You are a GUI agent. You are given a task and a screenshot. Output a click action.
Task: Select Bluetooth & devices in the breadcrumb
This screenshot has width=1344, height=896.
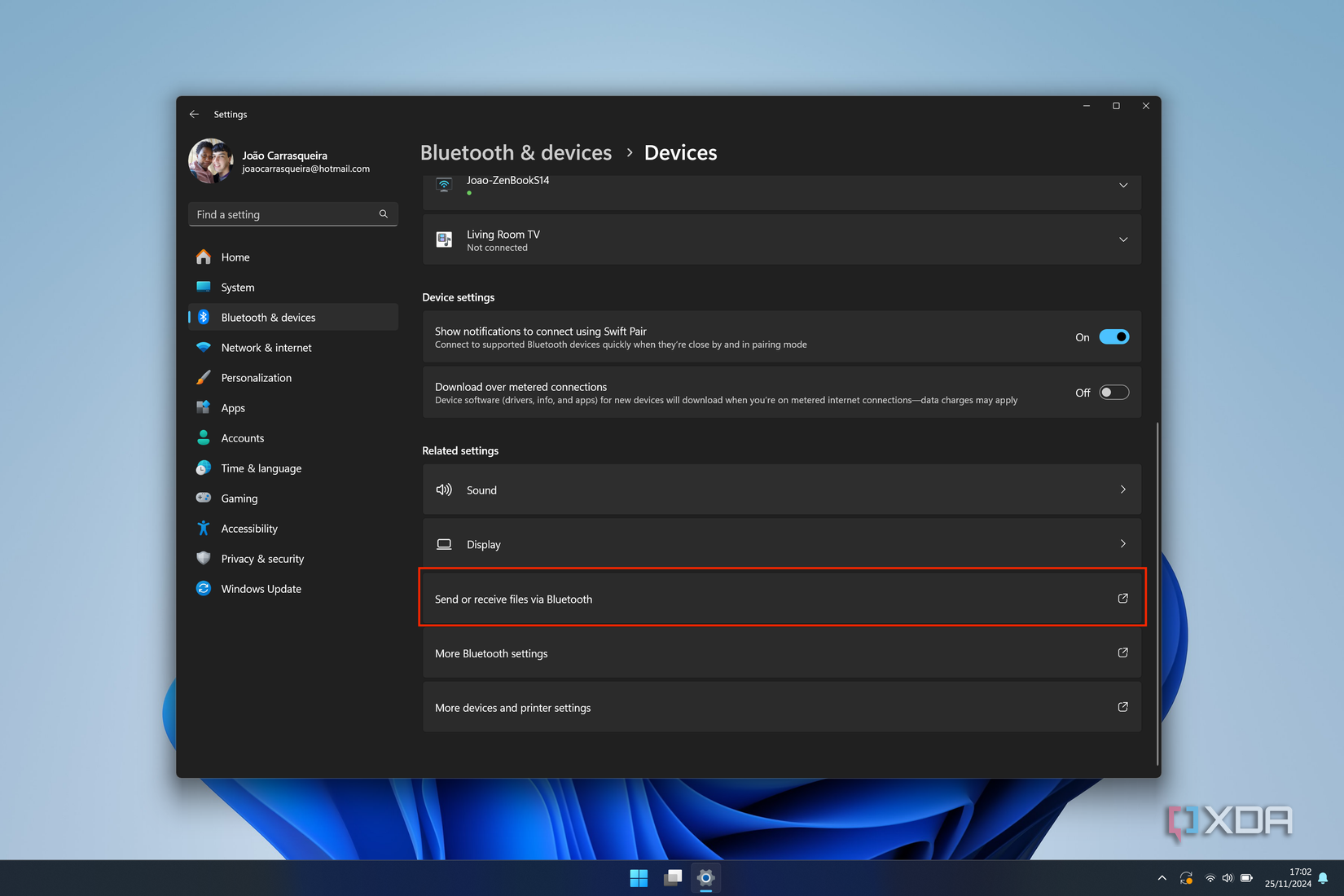coord(516,152)
